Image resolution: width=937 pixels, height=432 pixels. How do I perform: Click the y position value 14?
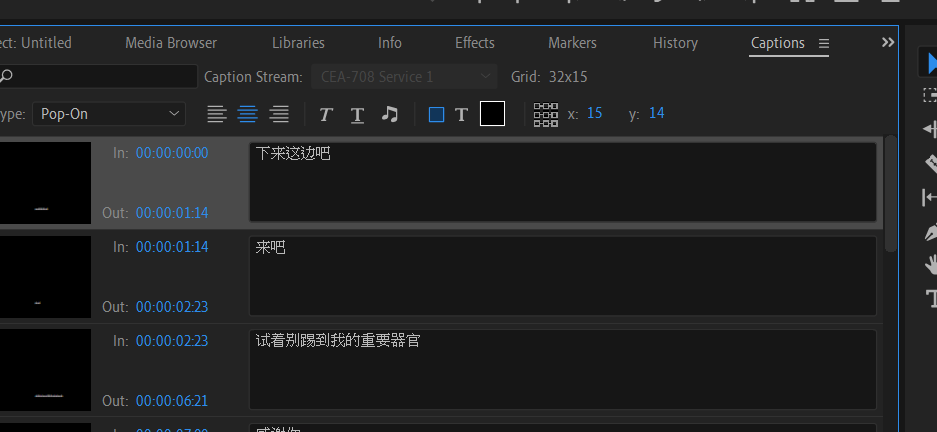point(656,113)
